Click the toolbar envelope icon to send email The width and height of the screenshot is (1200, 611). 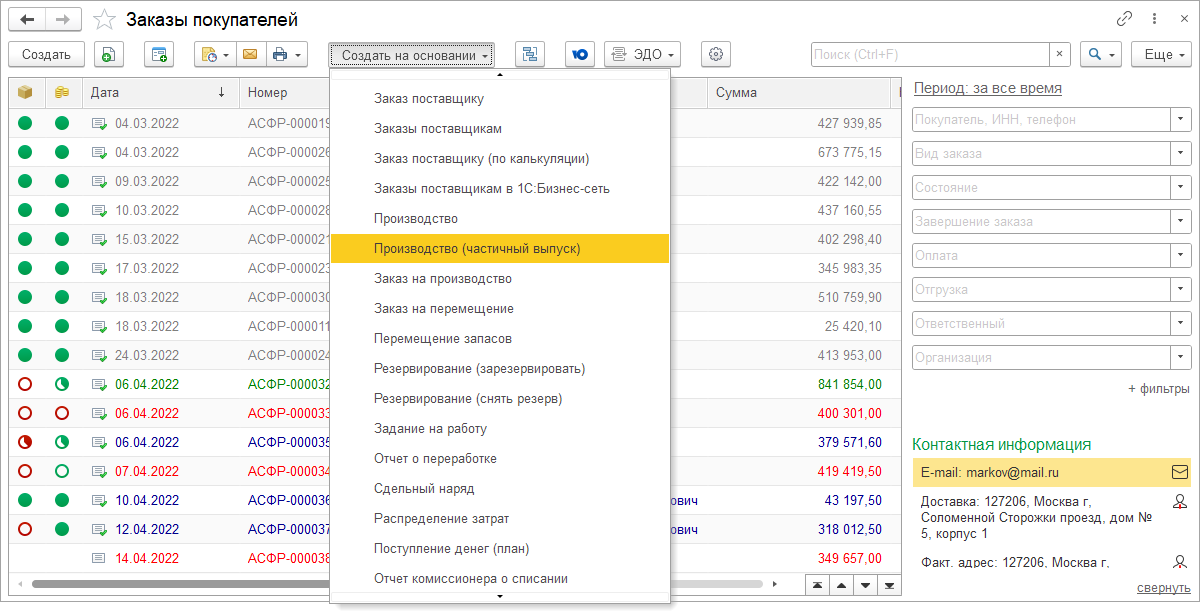coord(249,55)
